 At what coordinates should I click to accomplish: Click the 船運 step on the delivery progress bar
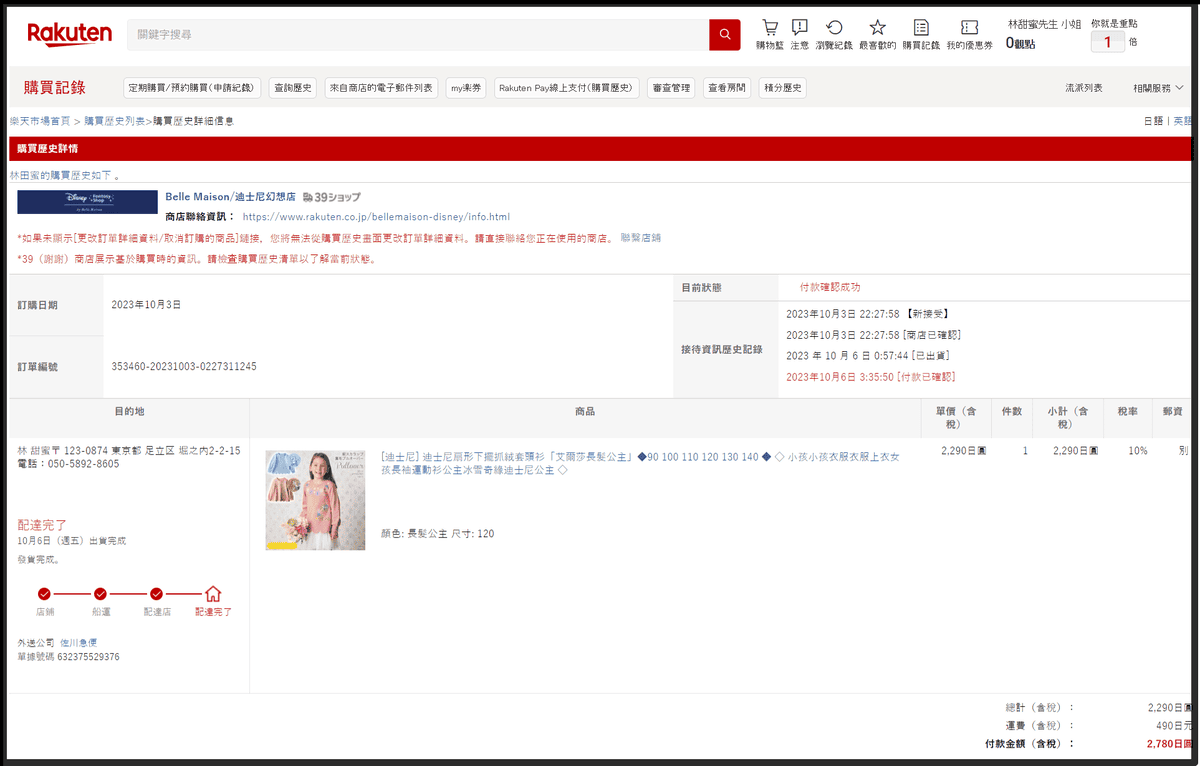click(100, 594)
